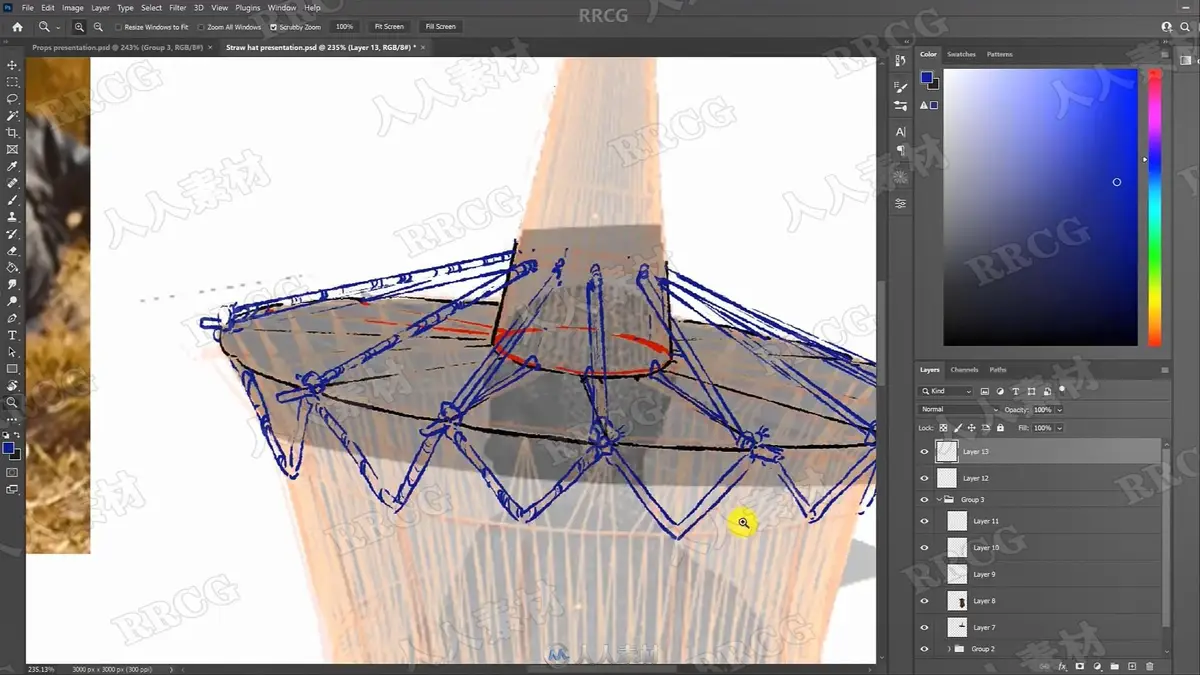The width and height of the screenshot is (1200, 675).
Task: Collapse the Group 3 folder
Action: pyautogui.click(x=938, y=499)
